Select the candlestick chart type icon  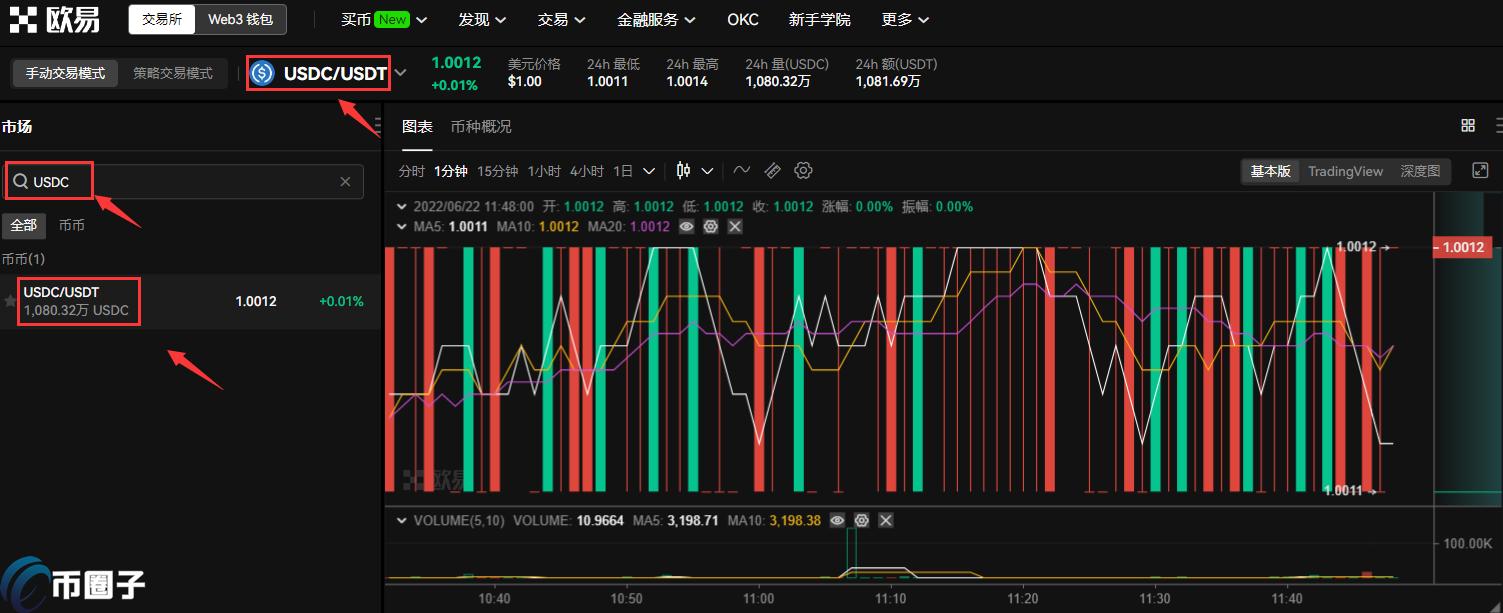point(682,170)
